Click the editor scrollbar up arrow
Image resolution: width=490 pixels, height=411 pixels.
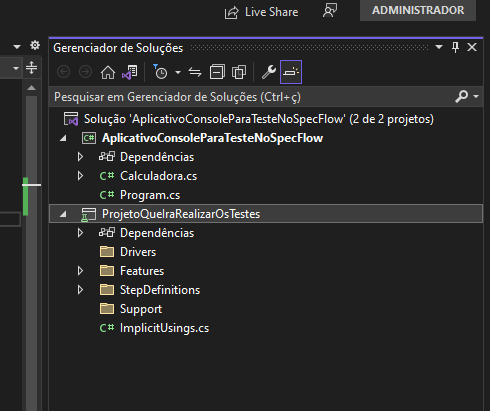pyautogui.click(x=31, y=88)
